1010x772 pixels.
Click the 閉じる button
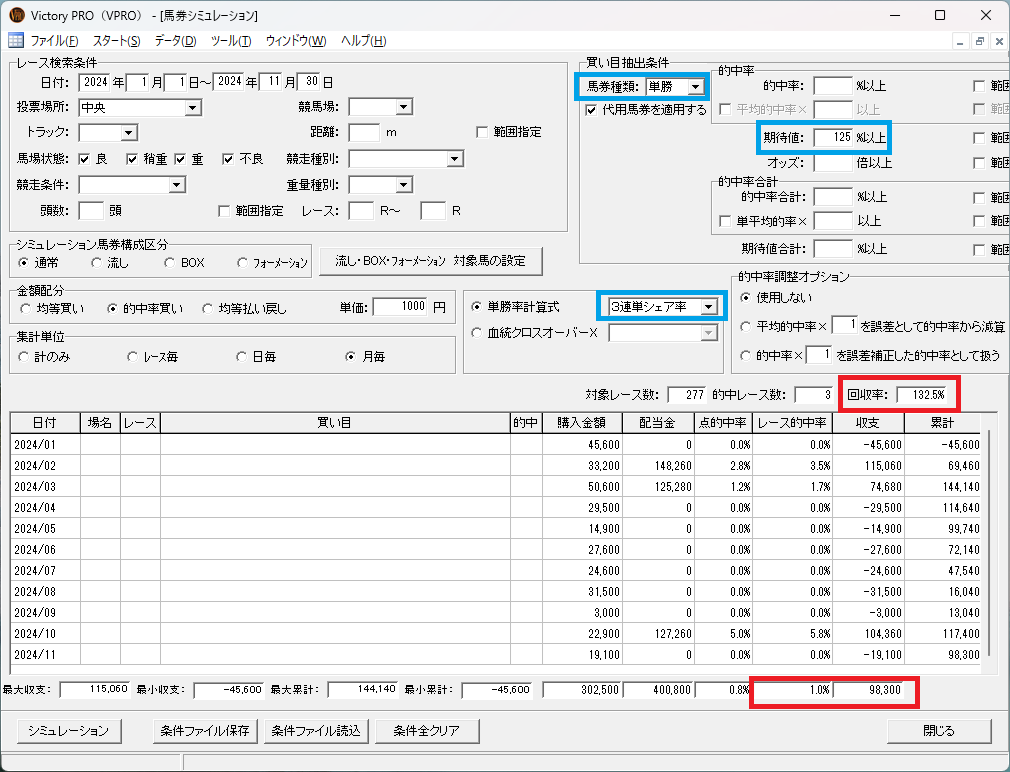coord(939,731)
